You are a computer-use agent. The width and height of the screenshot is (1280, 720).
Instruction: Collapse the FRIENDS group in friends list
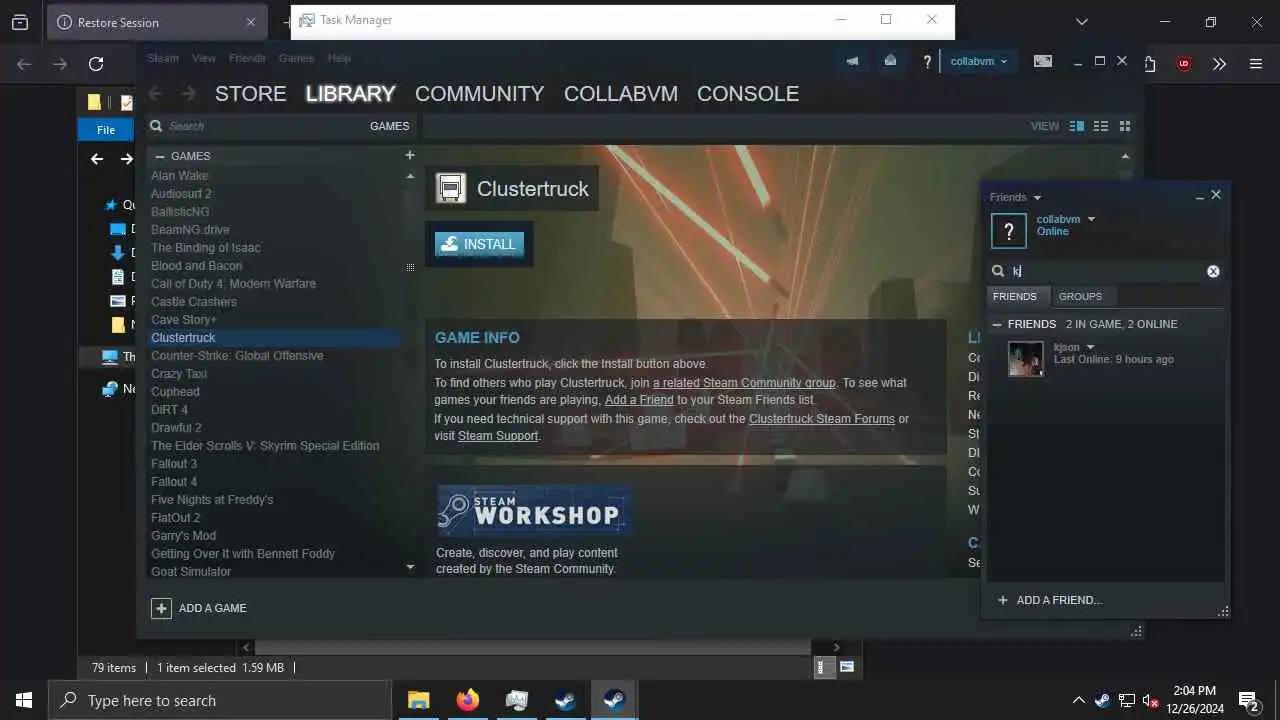(997, 324)
